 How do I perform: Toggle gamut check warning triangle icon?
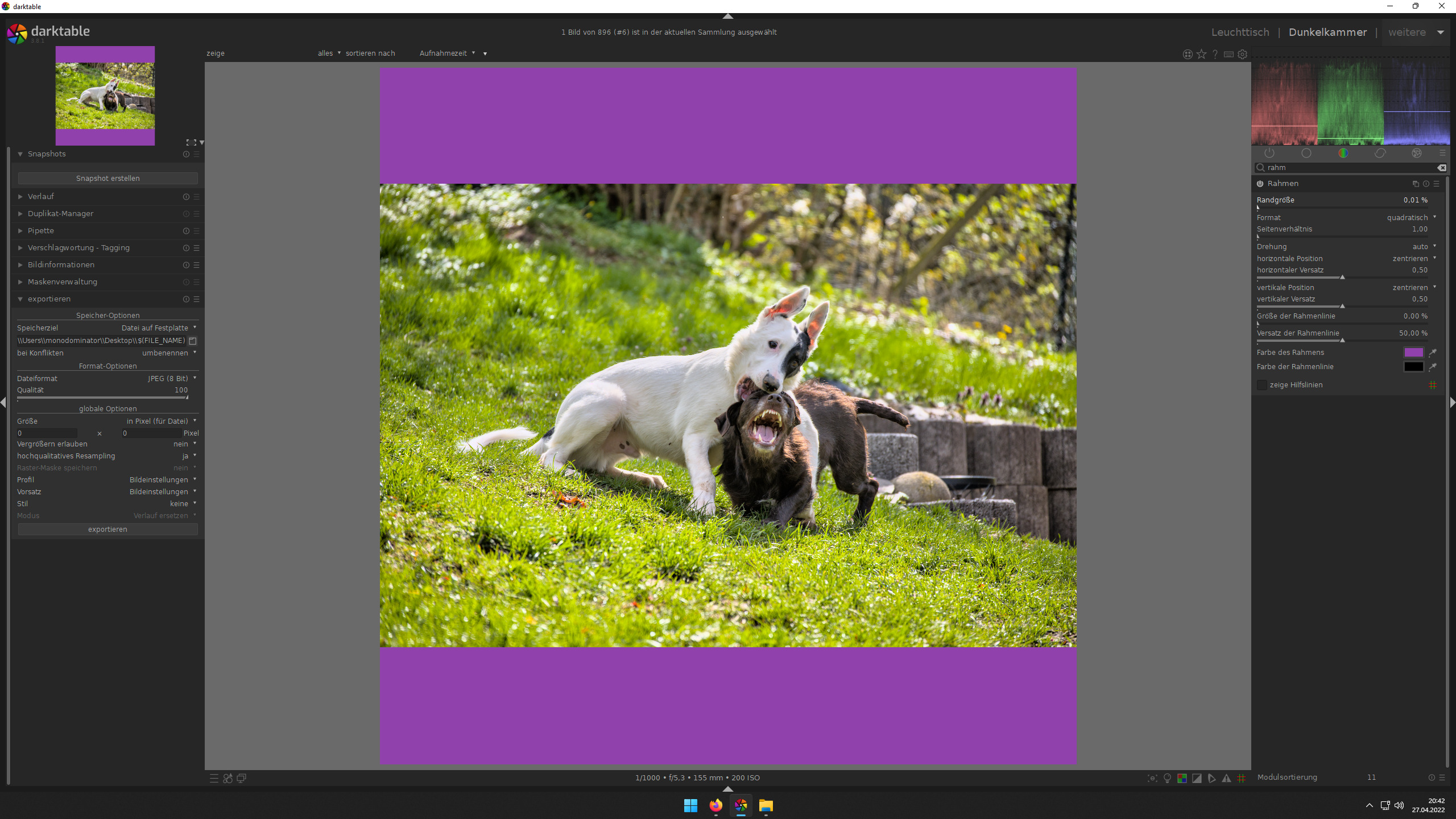point(1226,778)
